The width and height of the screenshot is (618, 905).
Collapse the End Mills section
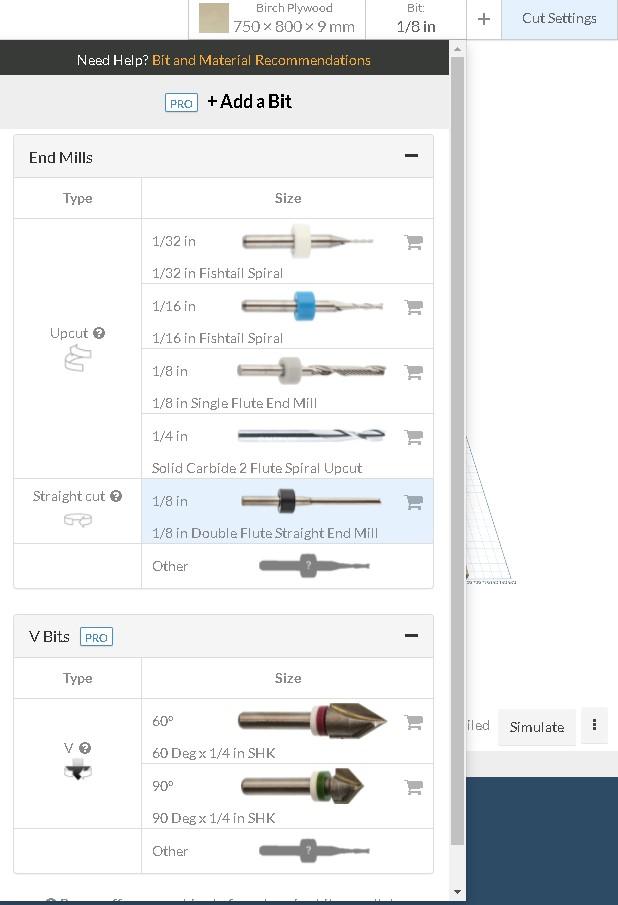point(410,156)
